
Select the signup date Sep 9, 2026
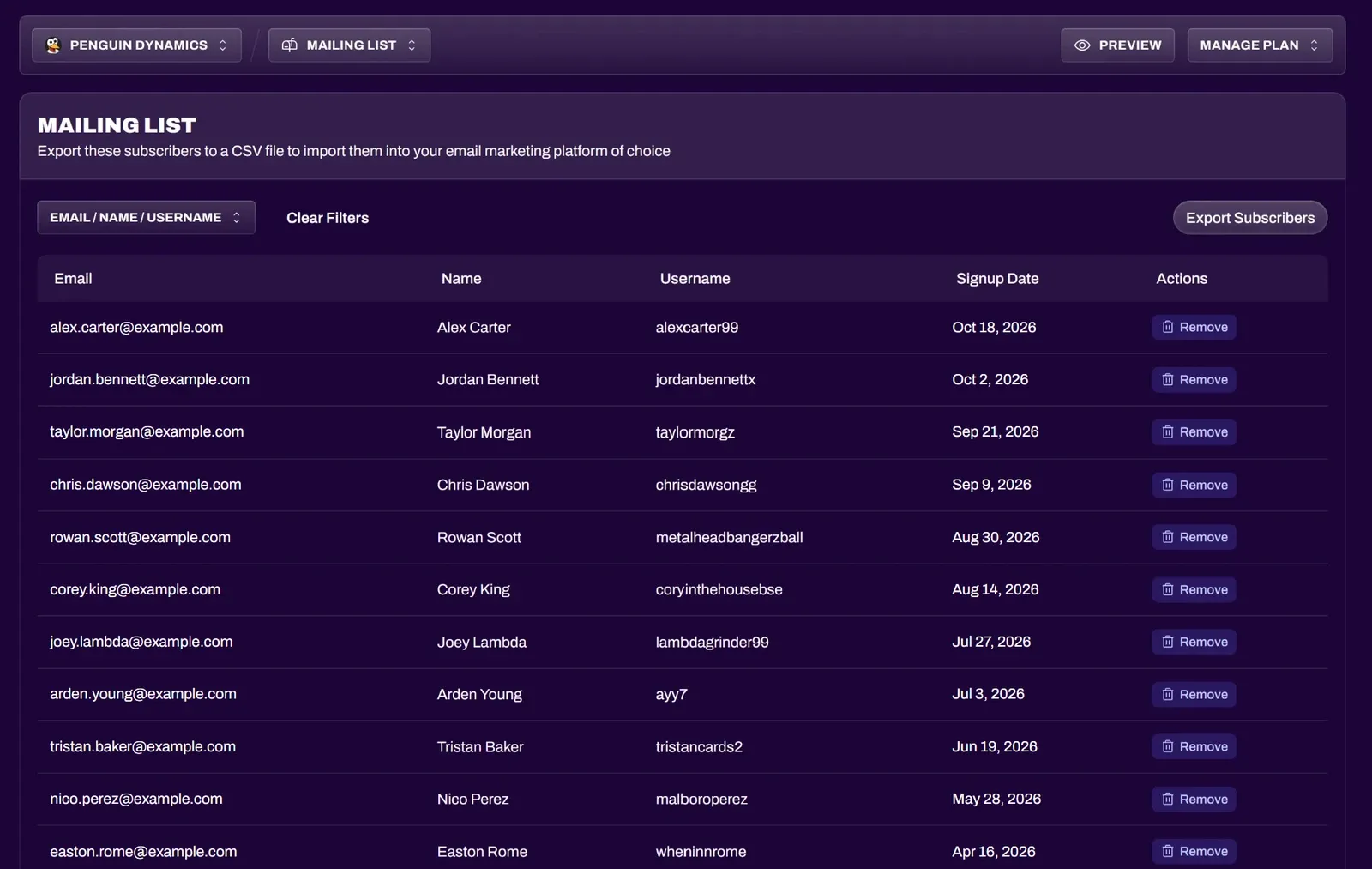[991, 485]
